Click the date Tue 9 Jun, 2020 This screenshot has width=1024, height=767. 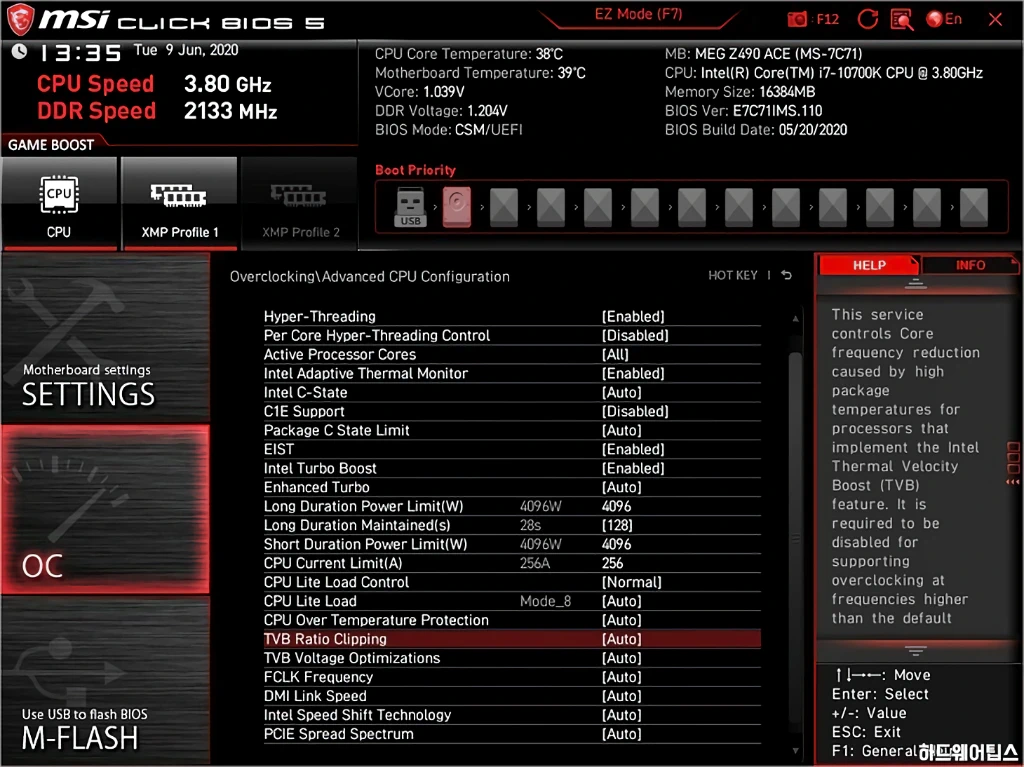[185, 50]
